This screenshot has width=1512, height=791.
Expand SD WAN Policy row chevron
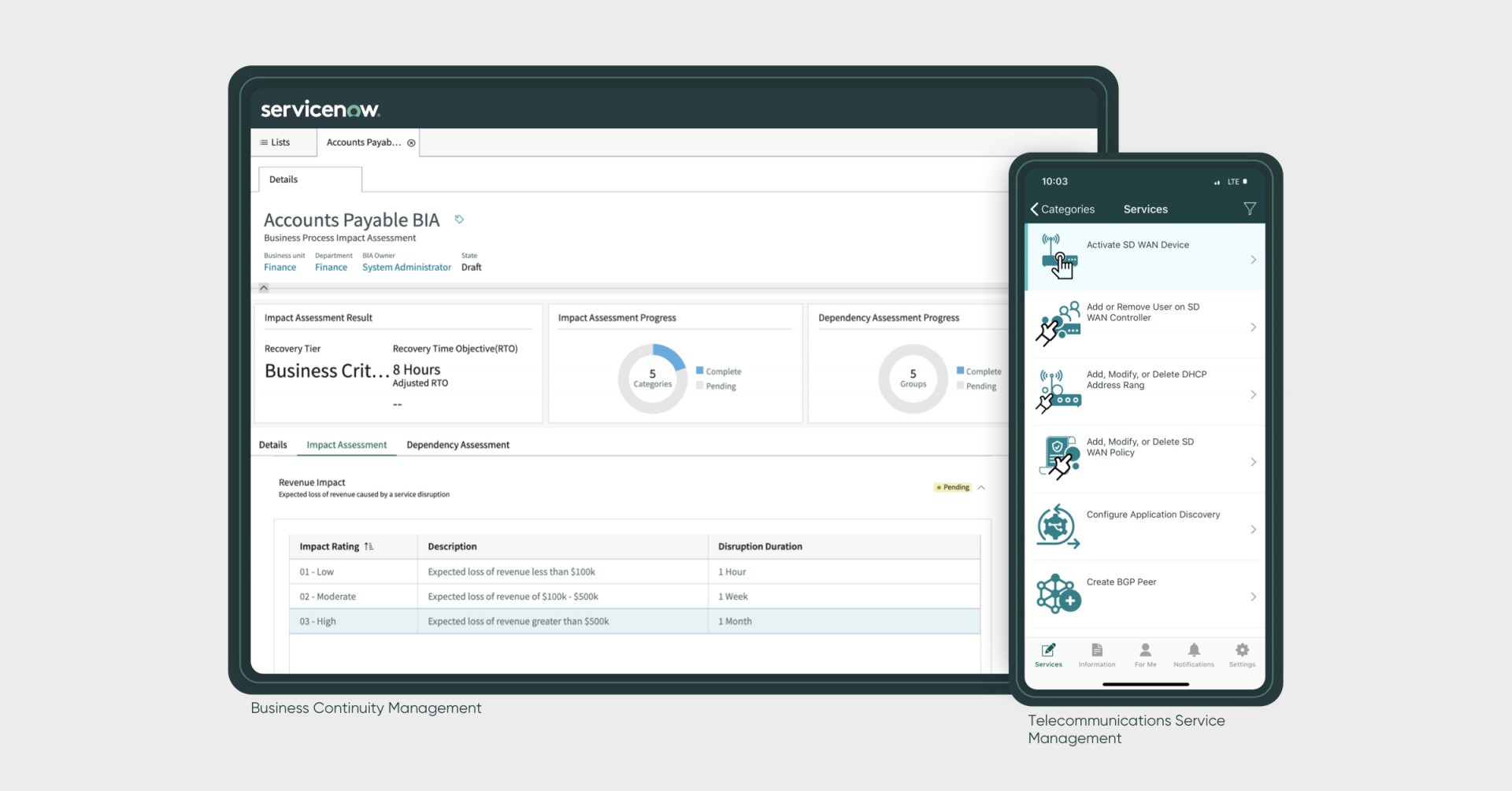[1253, 462]
